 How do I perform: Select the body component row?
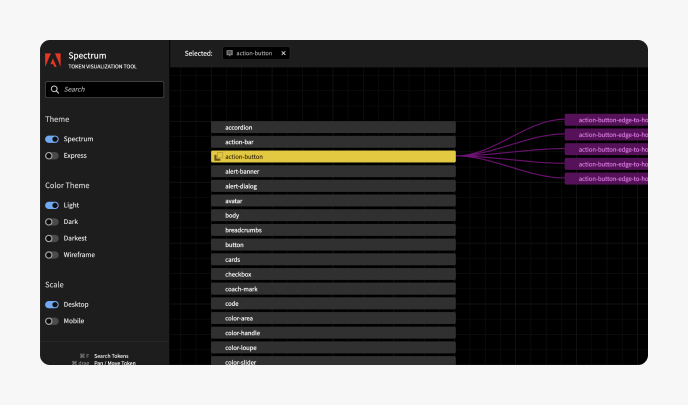click(333, 215)
